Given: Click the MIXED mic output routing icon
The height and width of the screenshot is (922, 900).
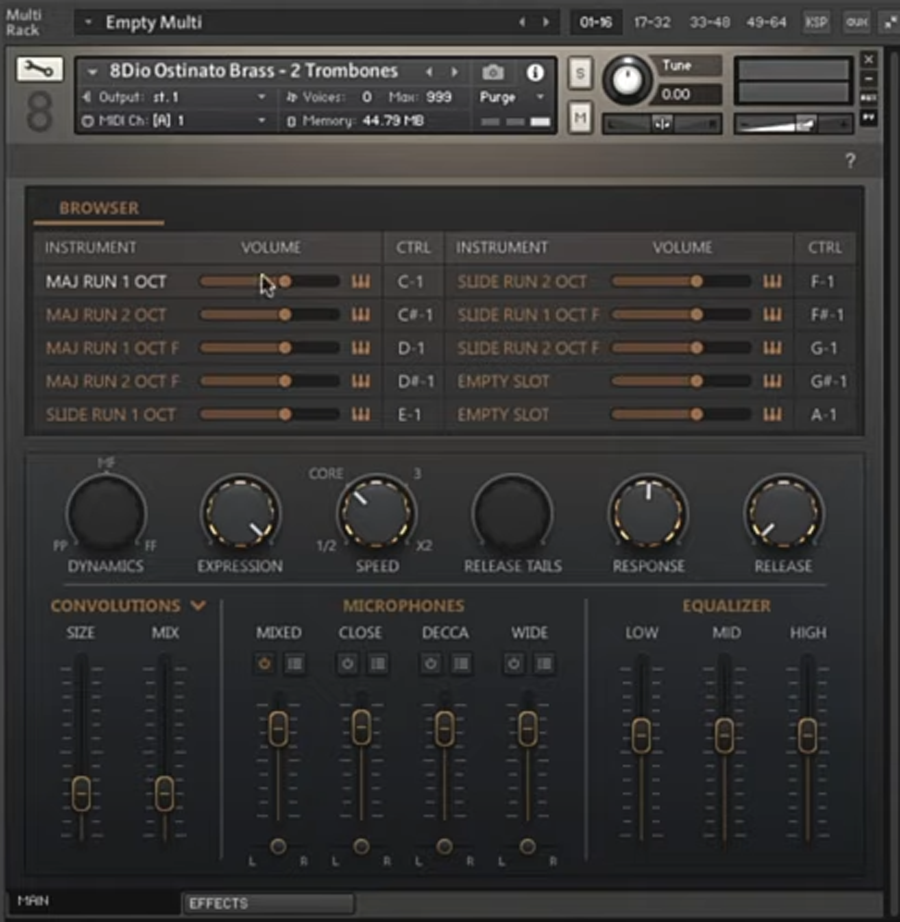Looking at the screenshot, I should (295, 664).
